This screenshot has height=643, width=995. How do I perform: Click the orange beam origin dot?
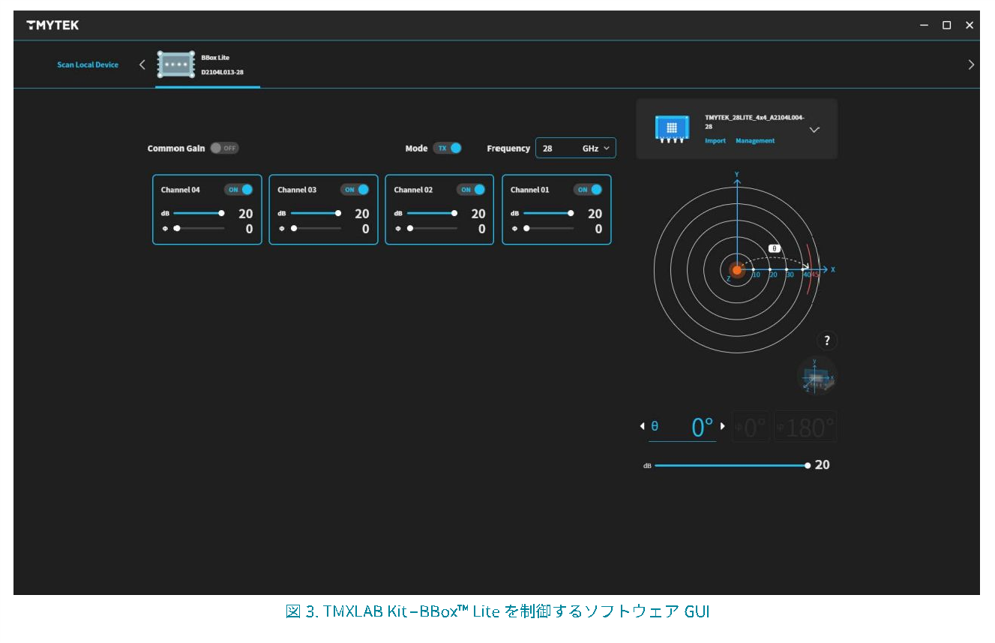click(x=737, y=270)
